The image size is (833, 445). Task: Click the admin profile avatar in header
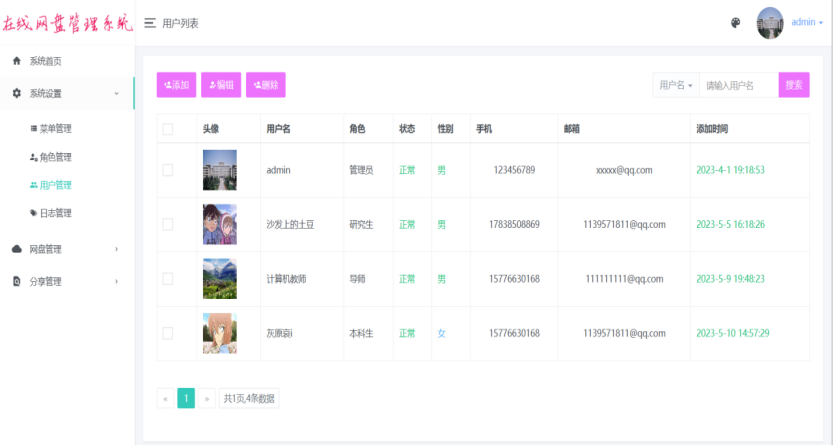[x=770, y=23]
